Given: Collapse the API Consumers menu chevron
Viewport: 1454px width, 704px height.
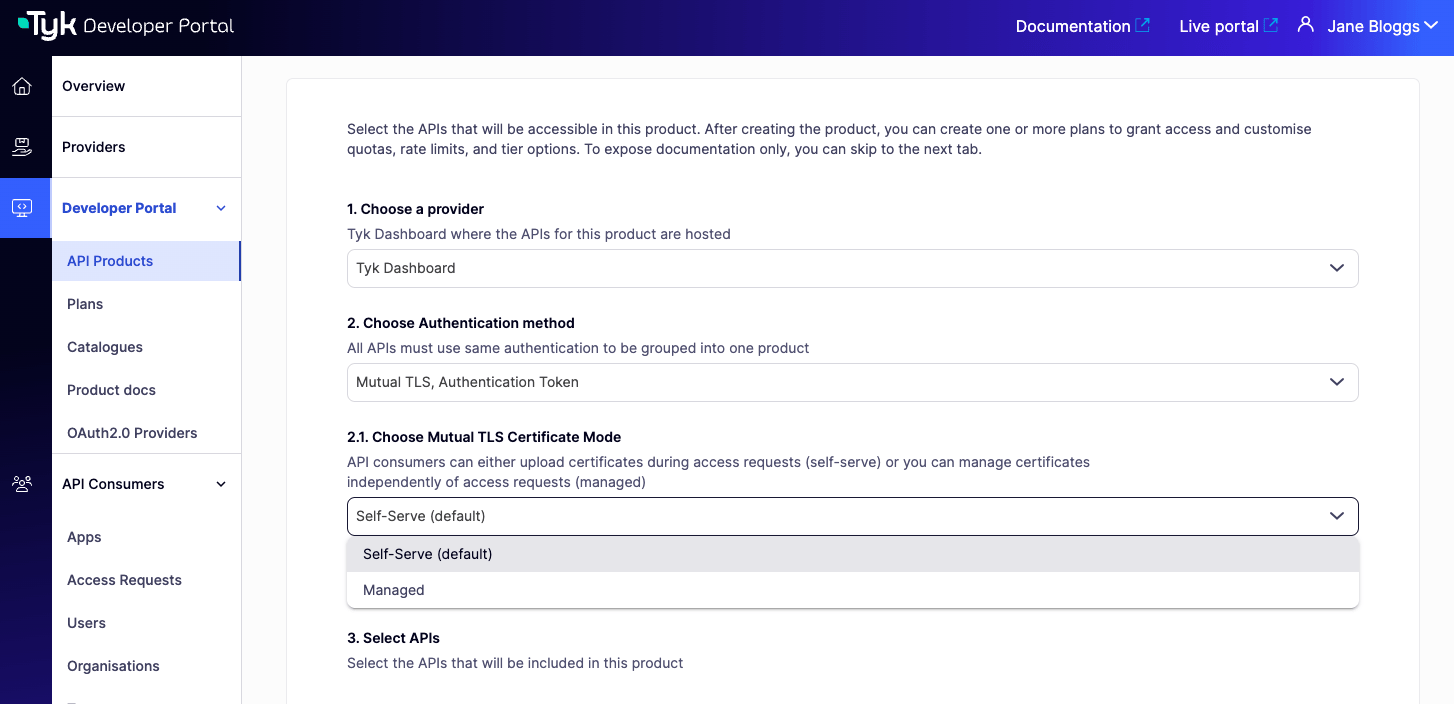Looking at the screenshot, I should click(x=221, y=484).
